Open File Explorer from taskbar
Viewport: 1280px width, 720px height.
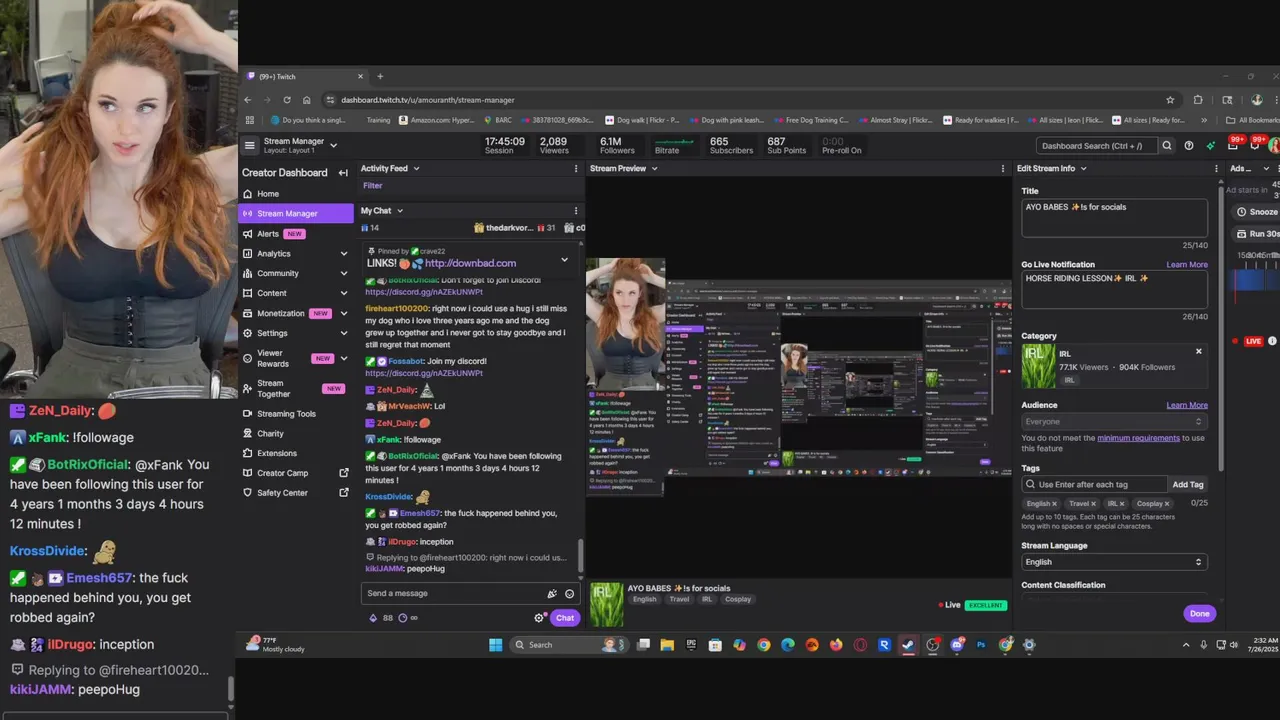point(667,645)
